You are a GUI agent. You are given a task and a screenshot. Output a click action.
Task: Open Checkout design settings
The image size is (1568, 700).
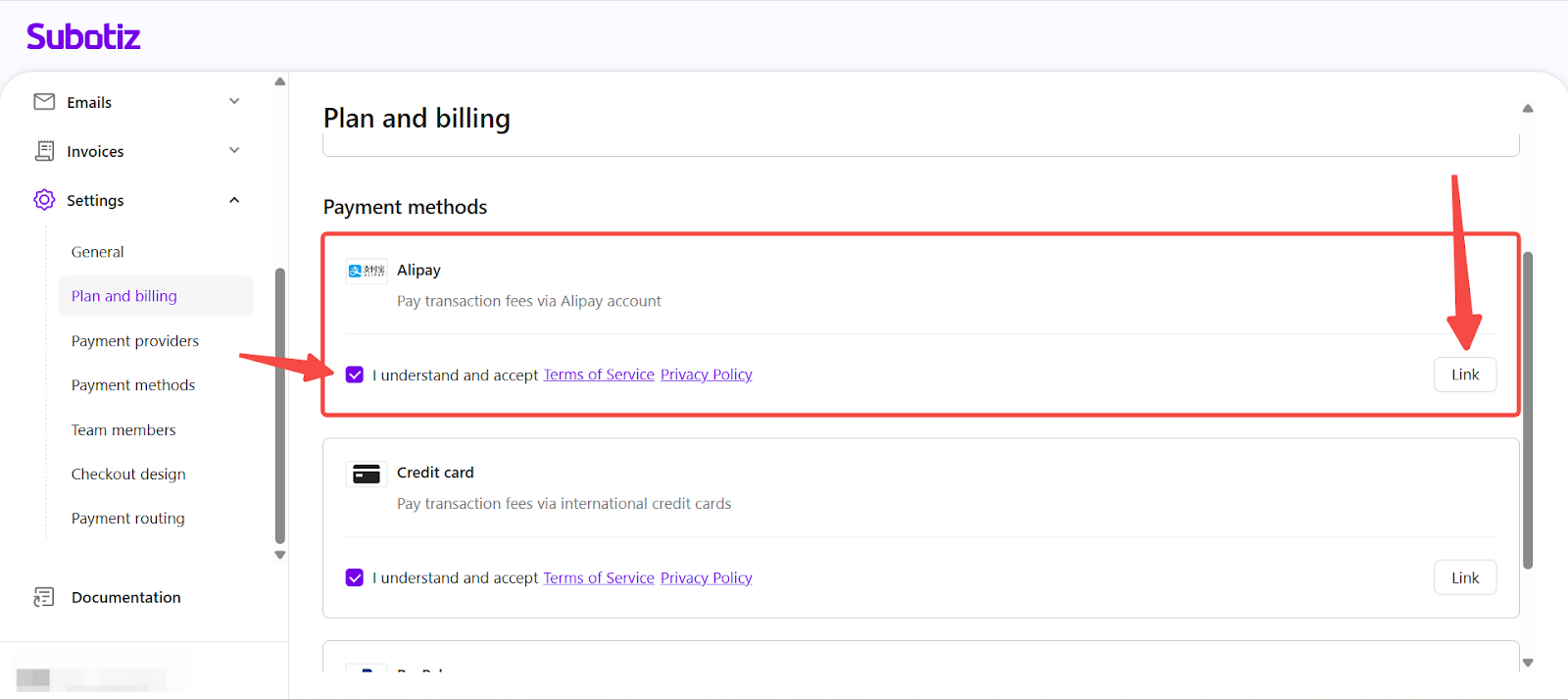click(x=128, y=475)
